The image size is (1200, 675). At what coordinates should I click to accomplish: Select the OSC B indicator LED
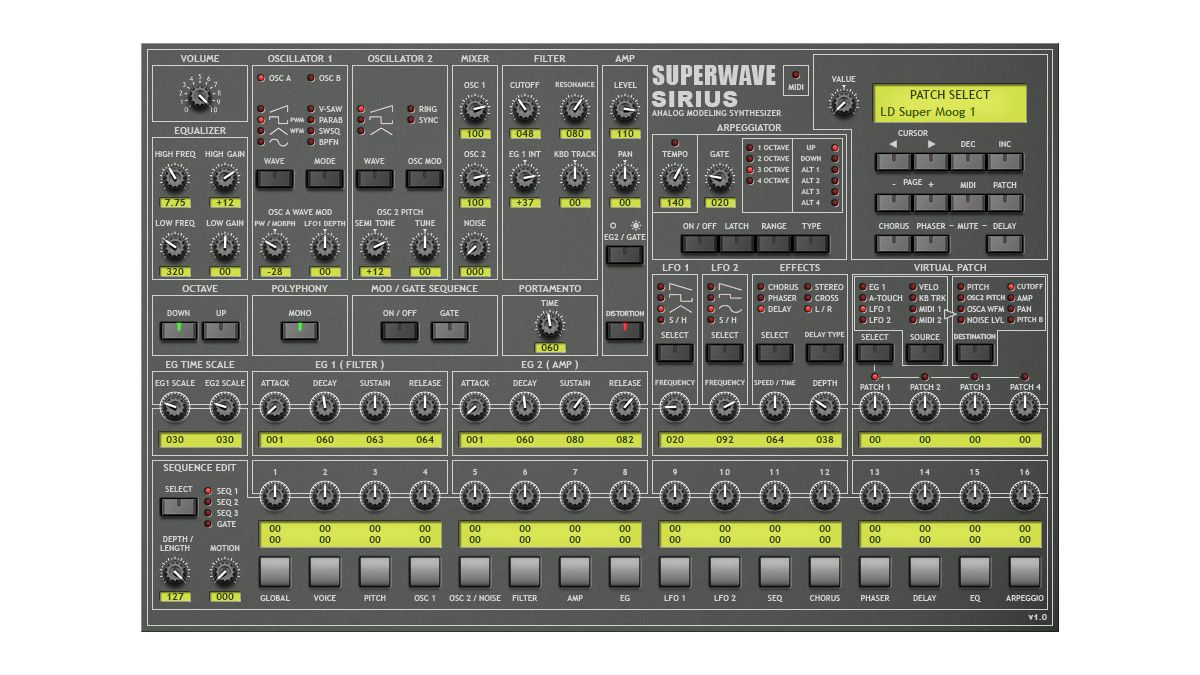point(310,78)
